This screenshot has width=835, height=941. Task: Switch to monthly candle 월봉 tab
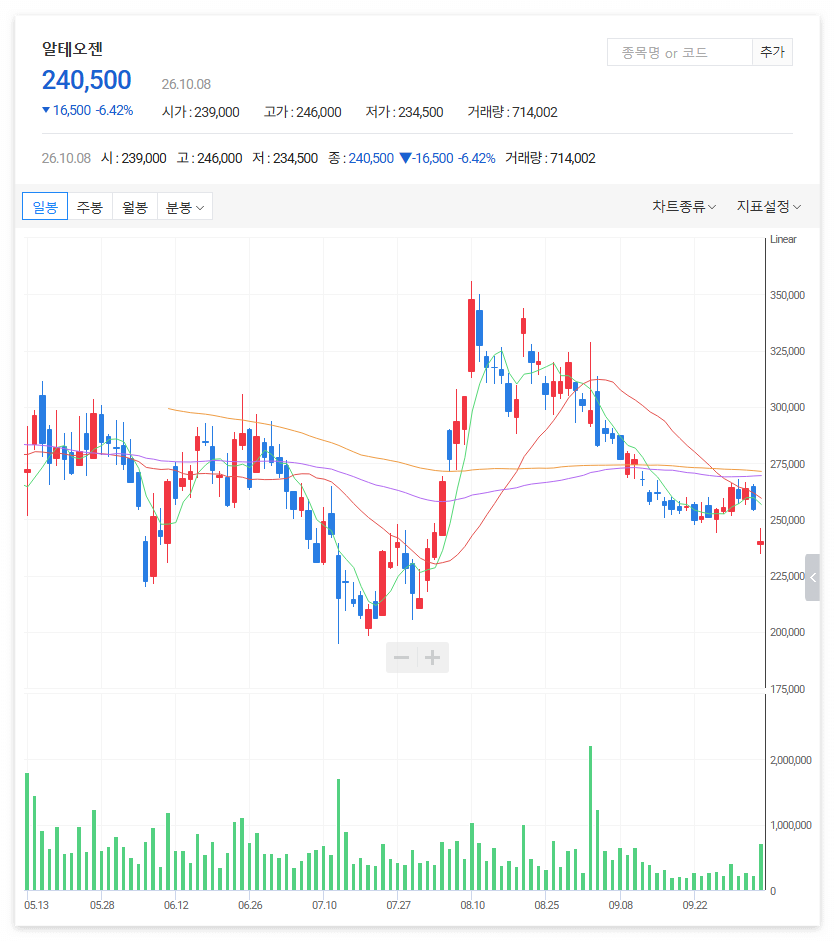(x=135, y=206)
